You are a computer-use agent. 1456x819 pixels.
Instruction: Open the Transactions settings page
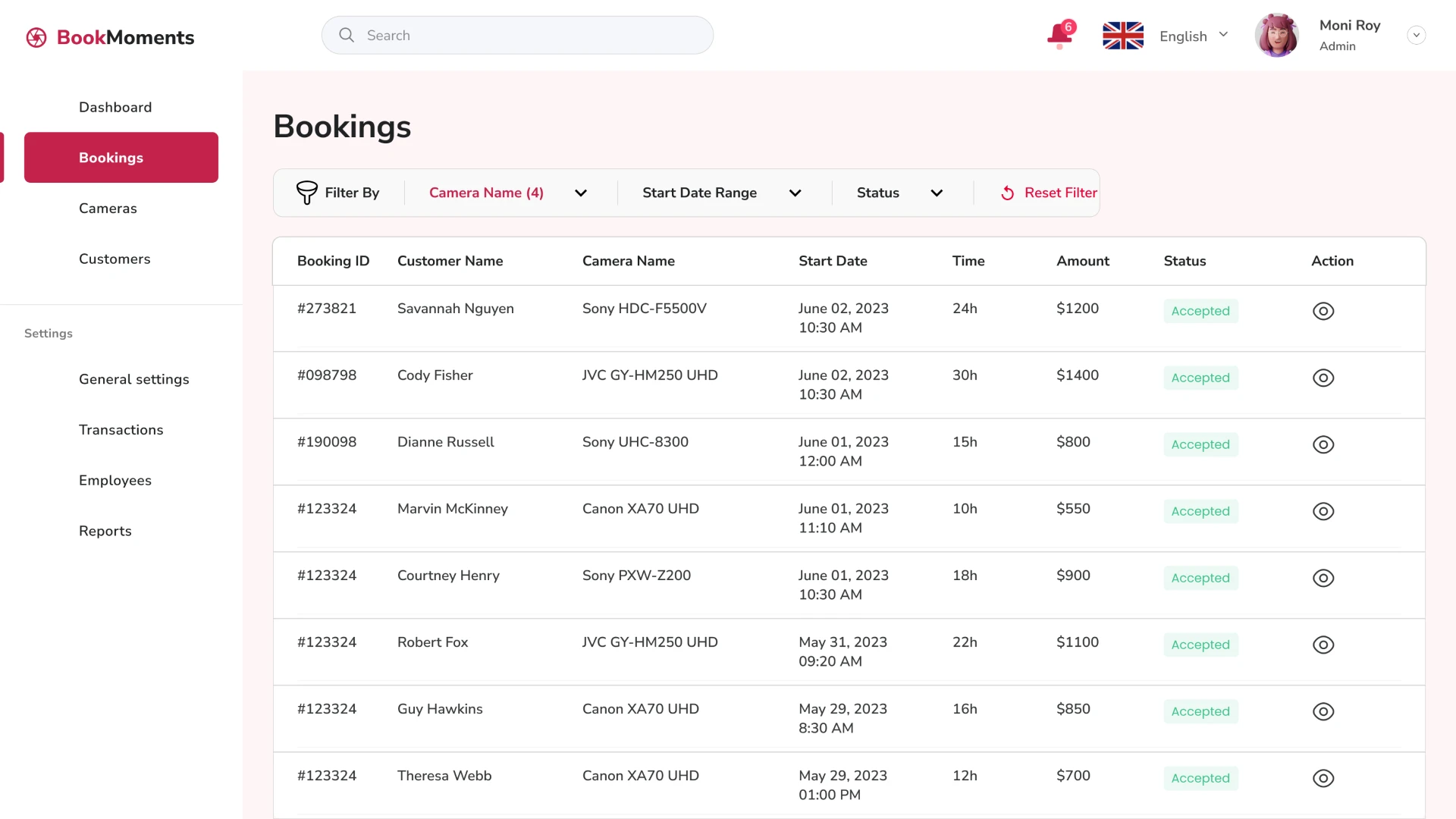[x=121, y=430]
